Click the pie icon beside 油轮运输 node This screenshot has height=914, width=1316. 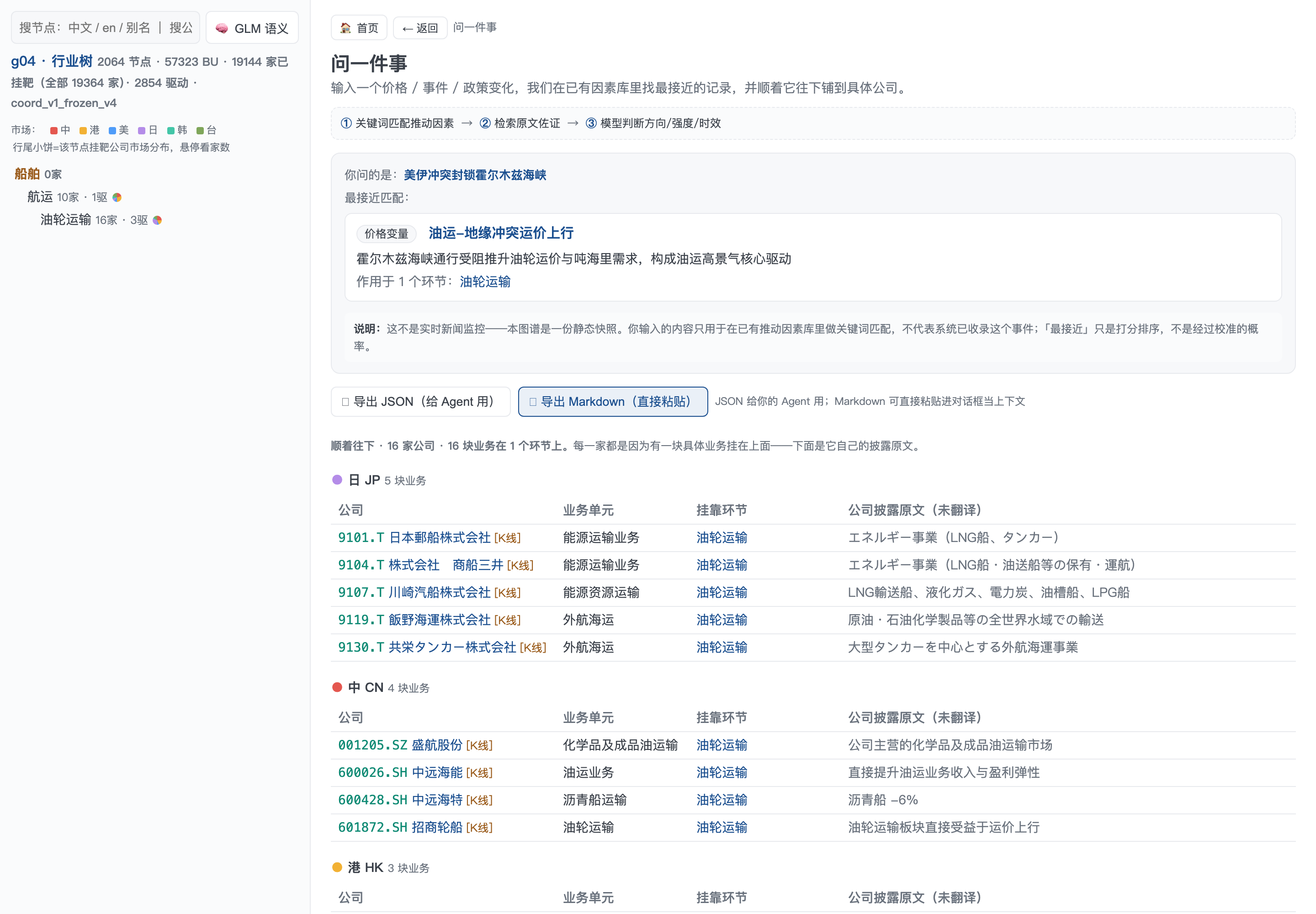point(158,220)
